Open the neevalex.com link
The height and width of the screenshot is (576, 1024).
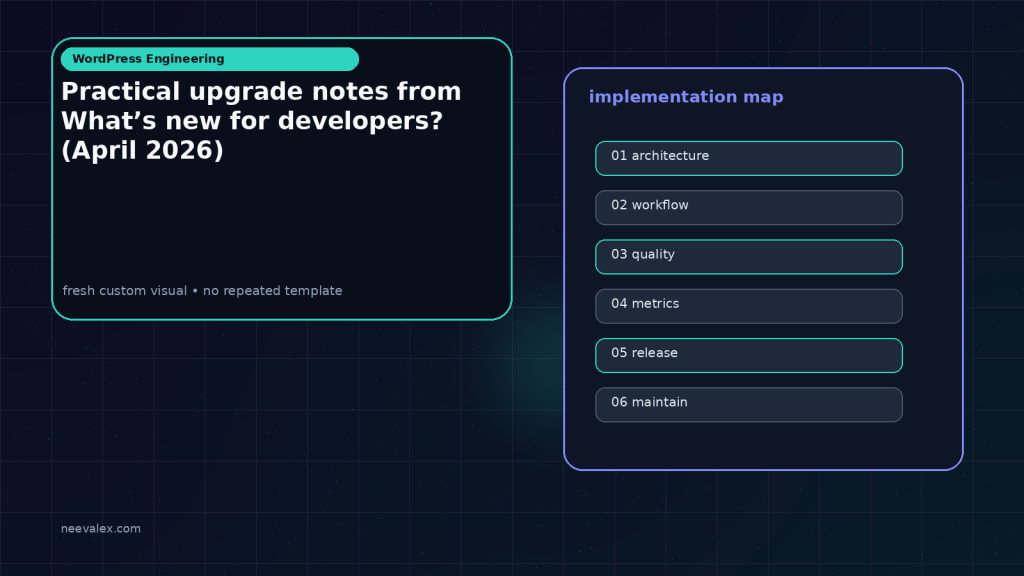(101, 528)
